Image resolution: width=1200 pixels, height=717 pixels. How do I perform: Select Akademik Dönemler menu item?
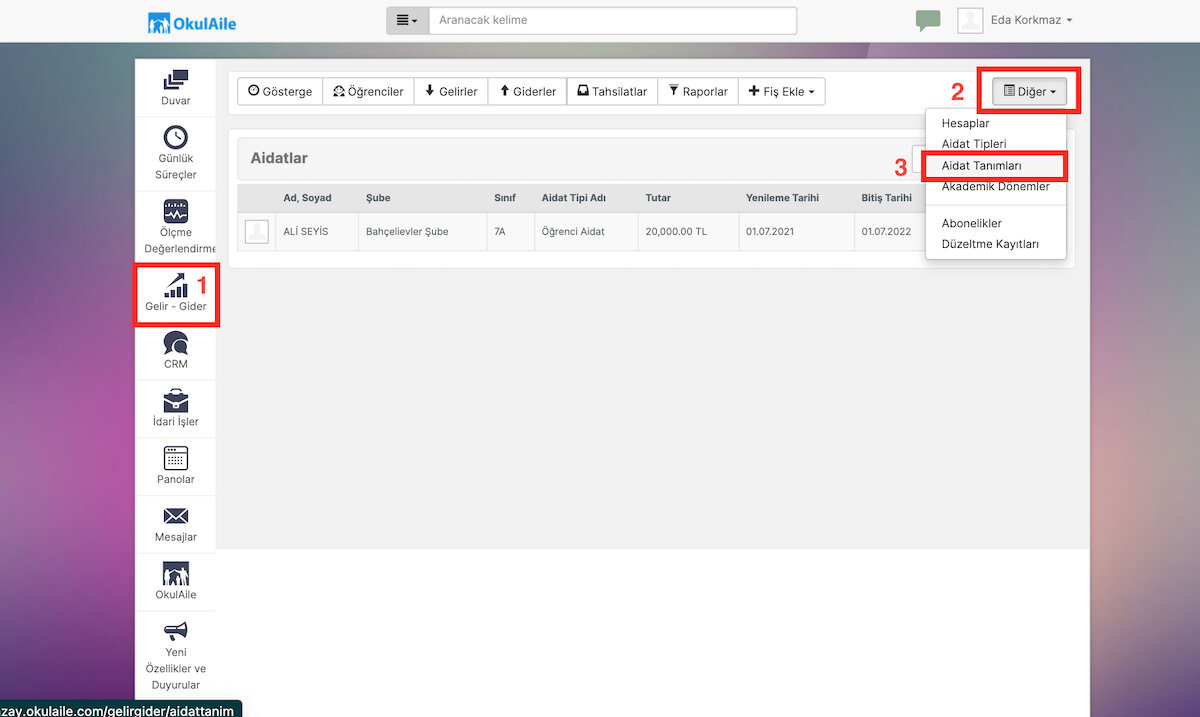point(996,186)
